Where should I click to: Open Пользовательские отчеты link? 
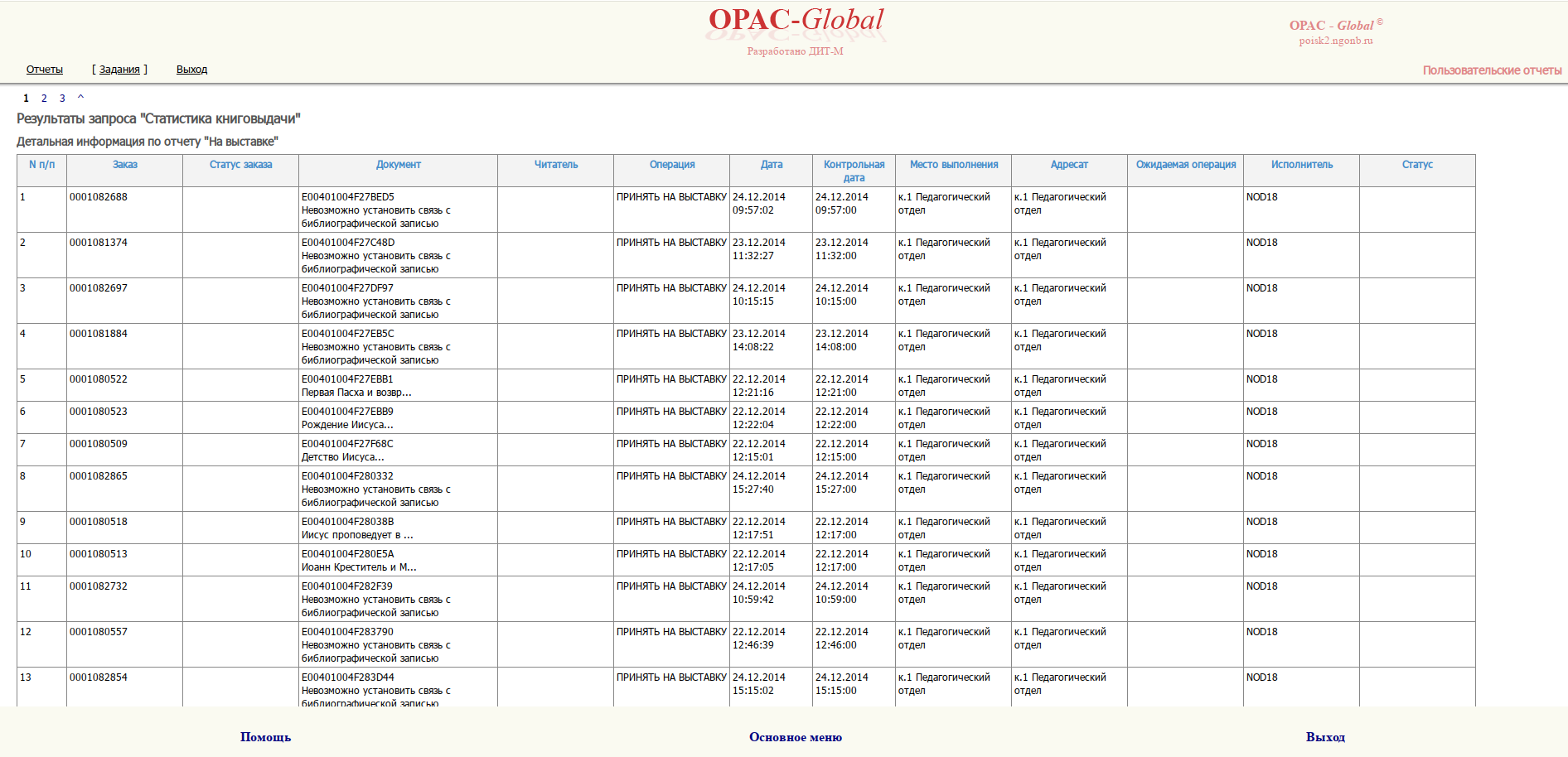tap(1492, 70)
